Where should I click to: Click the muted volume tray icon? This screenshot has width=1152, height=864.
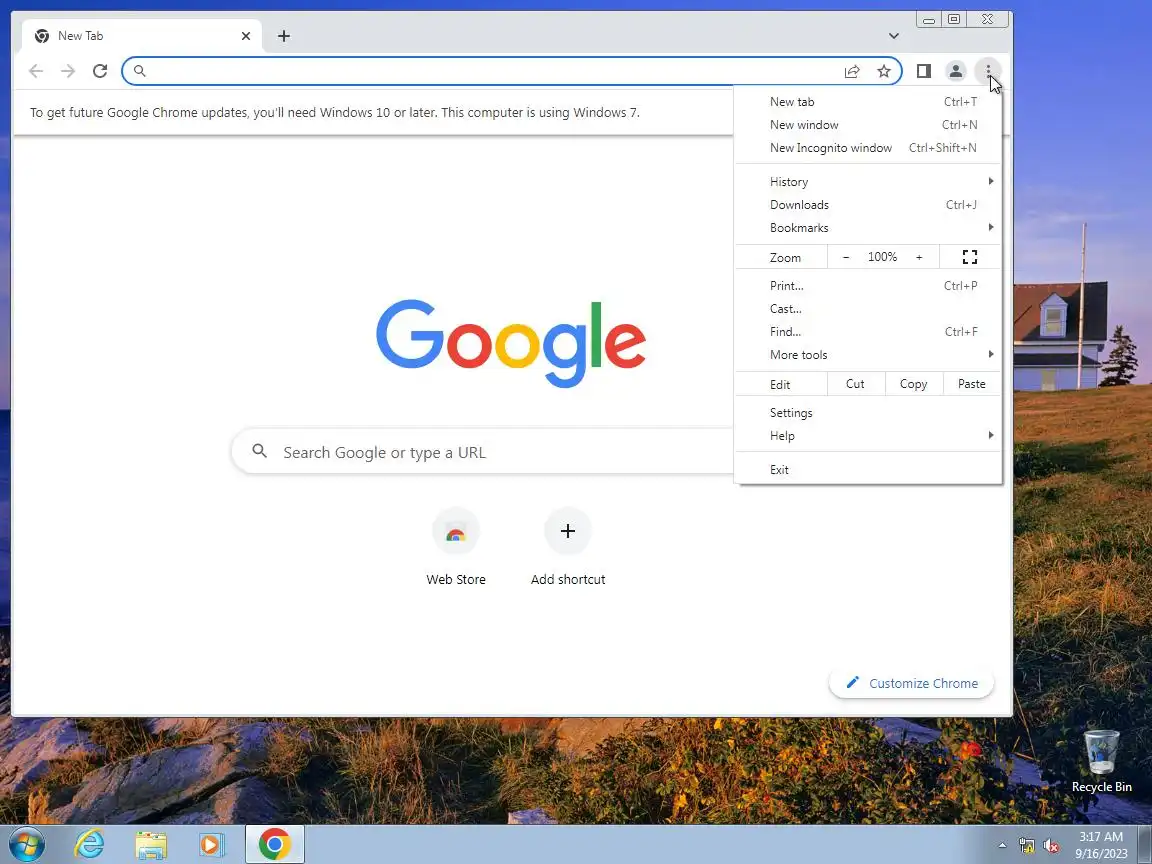click(x=1051, y=846)
